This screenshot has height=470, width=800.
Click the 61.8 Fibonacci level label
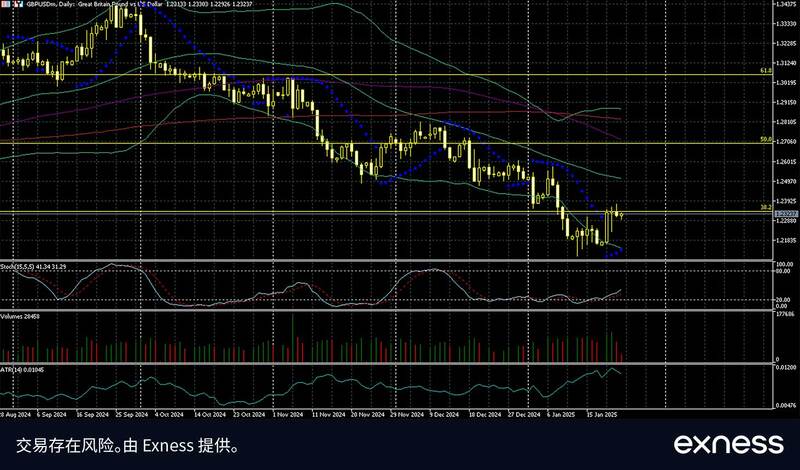(764, 72)
